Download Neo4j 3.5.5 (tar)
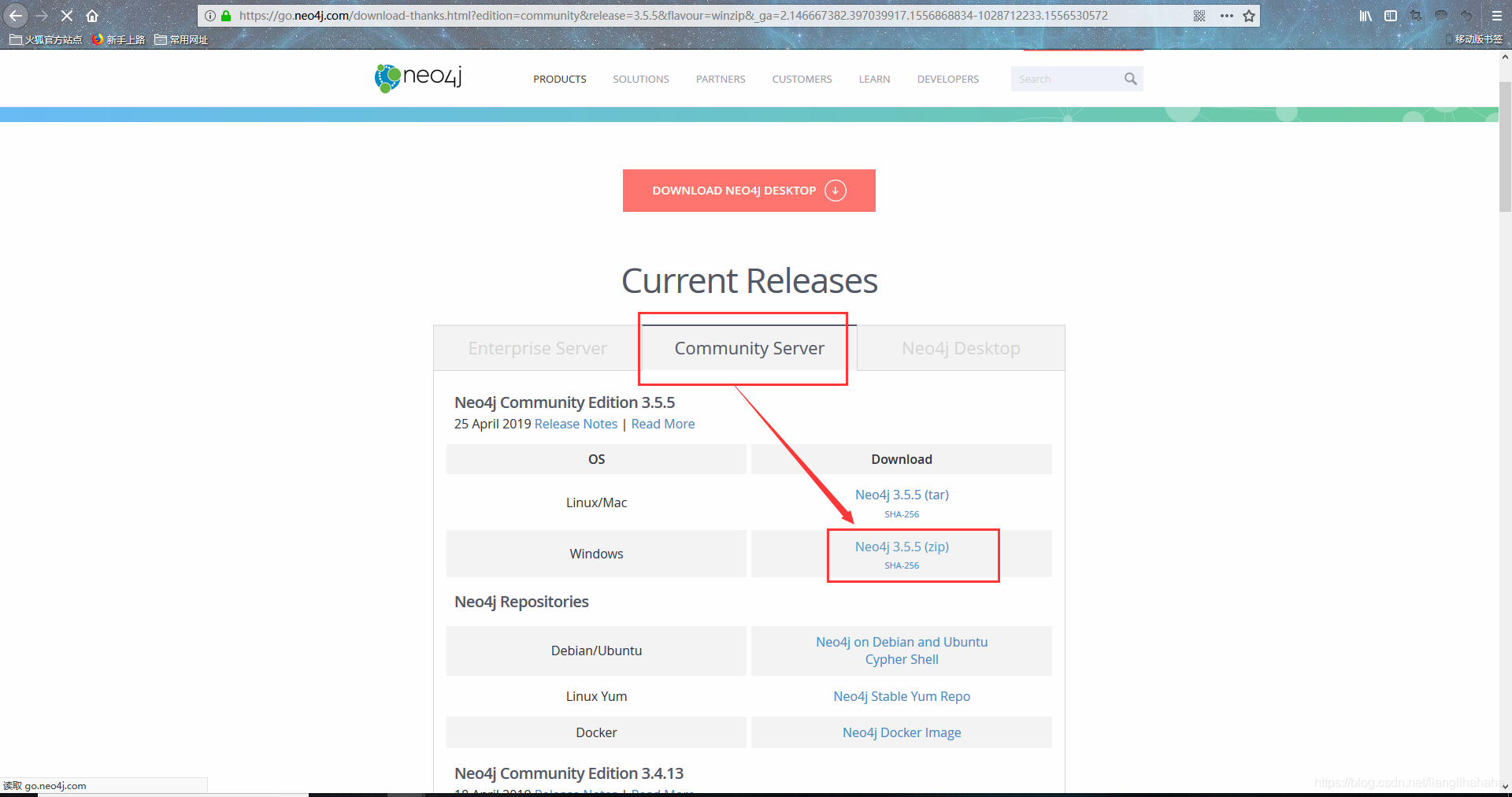The image size is (1512, 797). point(902,495)
